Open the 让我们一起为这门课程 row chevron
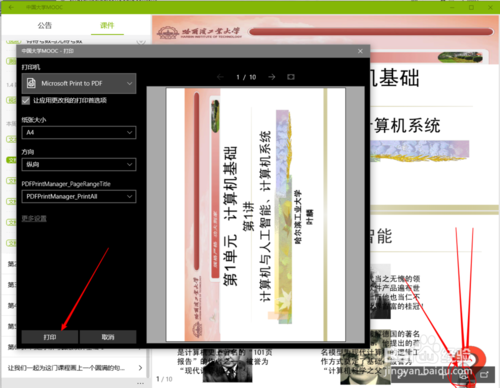This screenshot has width=500, height=388. [x=140, y=368]
